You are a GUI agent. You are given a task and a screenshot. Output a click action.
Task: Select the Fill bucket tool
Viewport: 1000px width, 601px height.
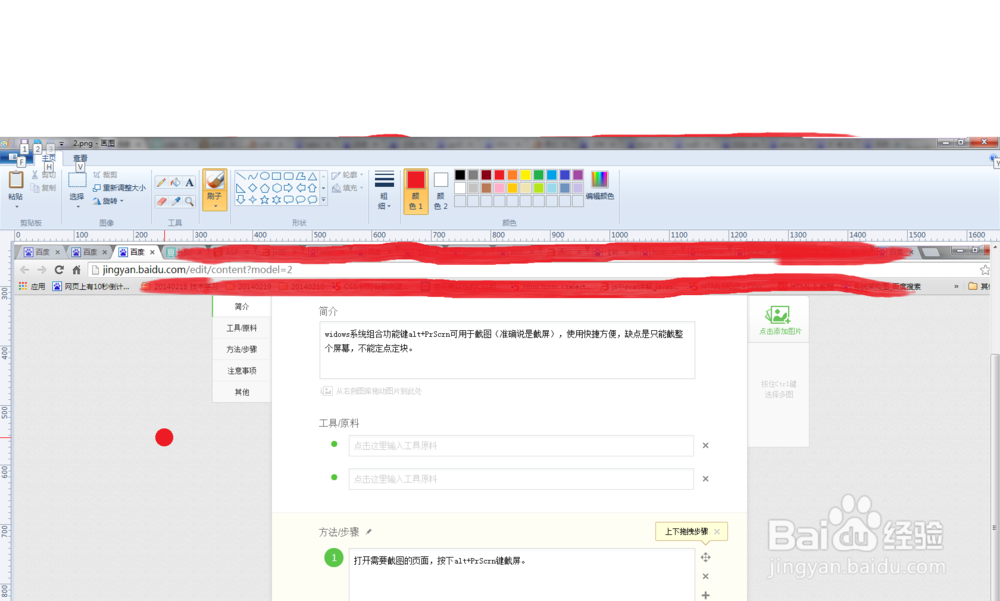pos(175,182)
